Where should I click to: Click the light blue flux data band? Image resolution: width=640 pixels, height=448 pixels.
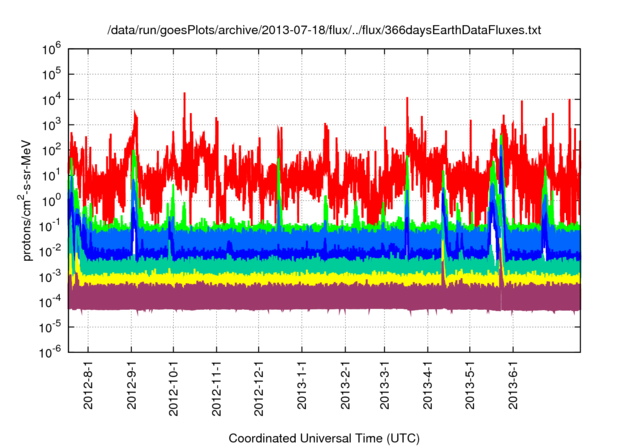(324, 238)
